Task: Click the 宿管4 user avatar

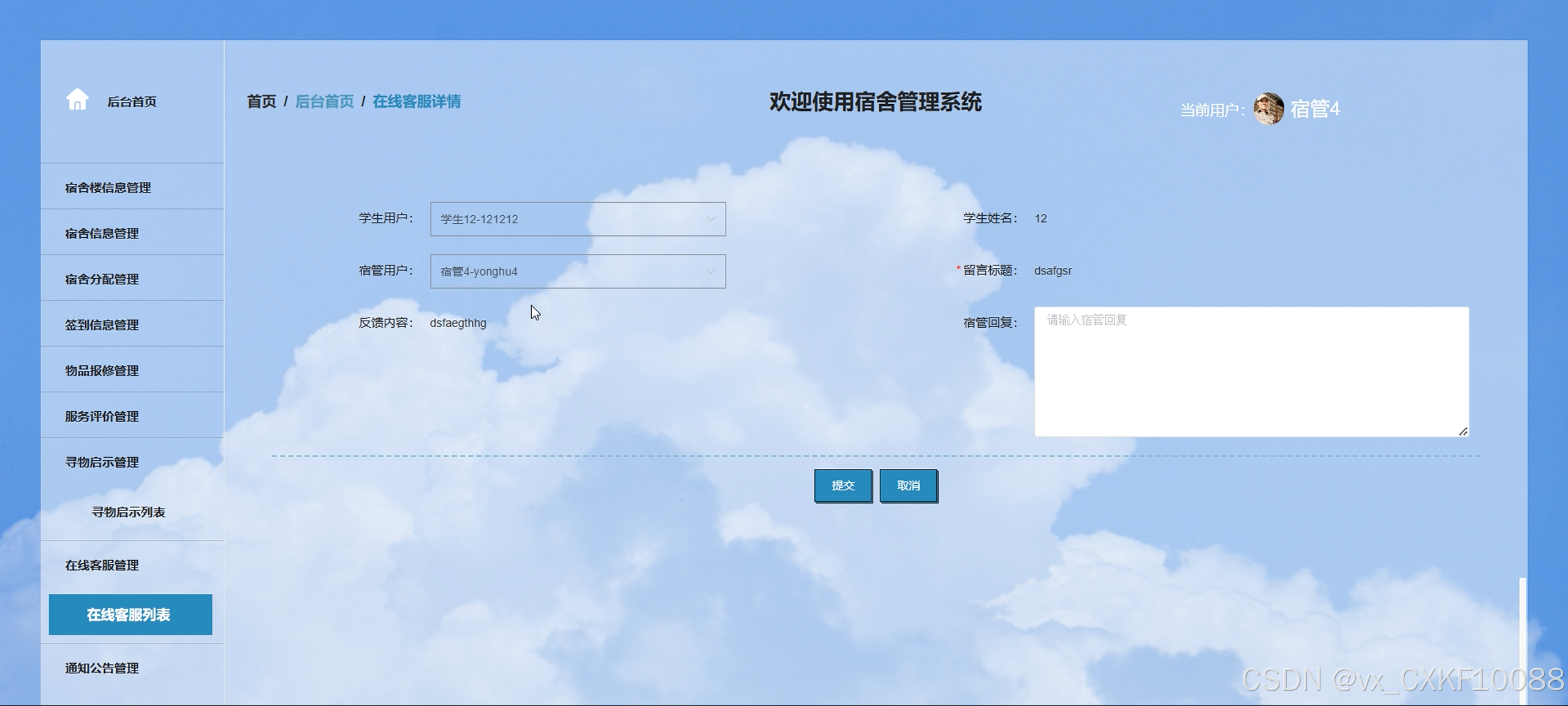Action: pos(1268,109)
